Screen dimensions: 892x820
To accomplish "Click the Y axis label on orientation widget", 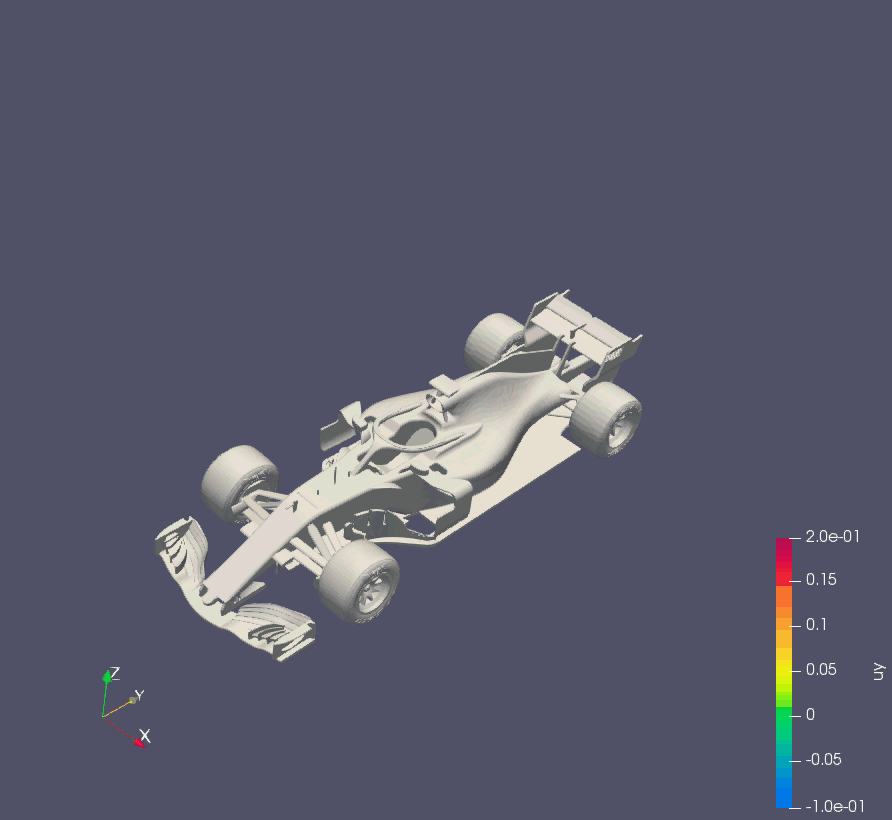I will coord(139,695).
